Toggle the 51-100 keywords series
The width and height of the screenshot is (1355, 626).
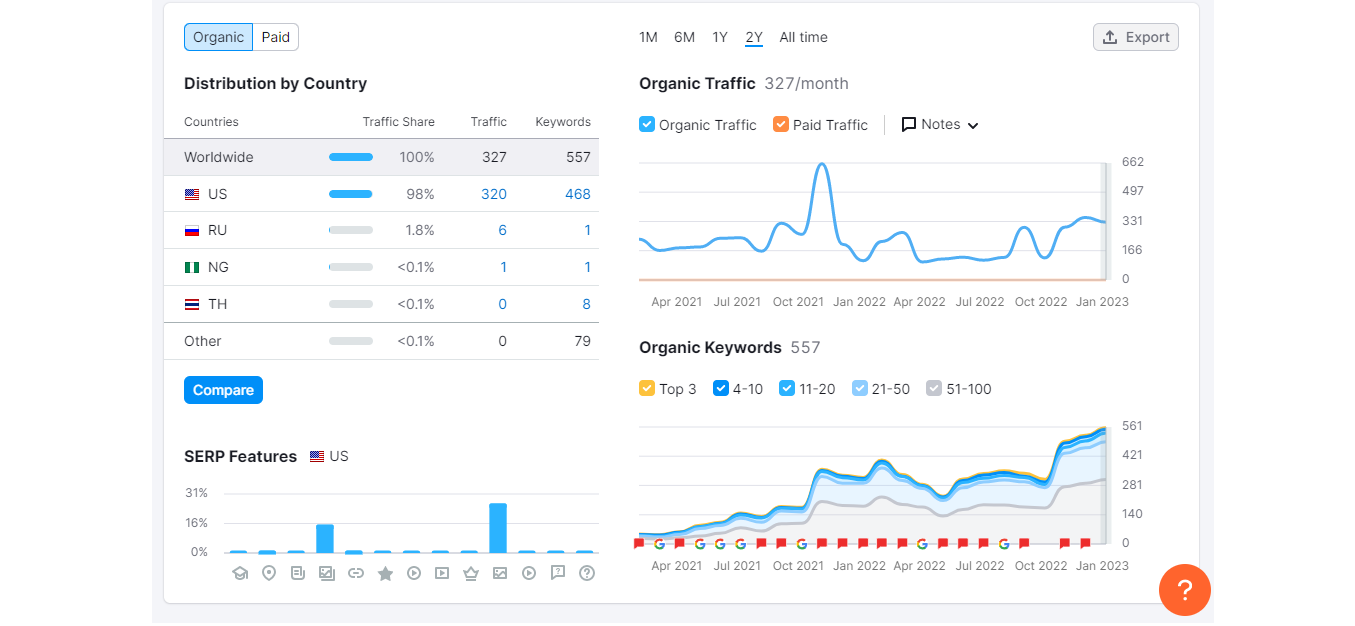pos(934,389)
